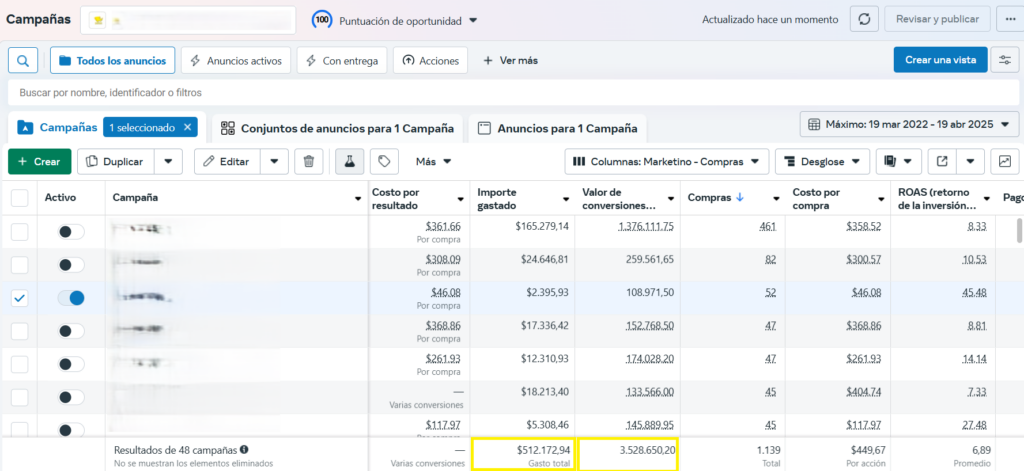This screenshot has width=1024, height=471.
Task: Click the Duplicar button
Action: (x=116, y=161)
